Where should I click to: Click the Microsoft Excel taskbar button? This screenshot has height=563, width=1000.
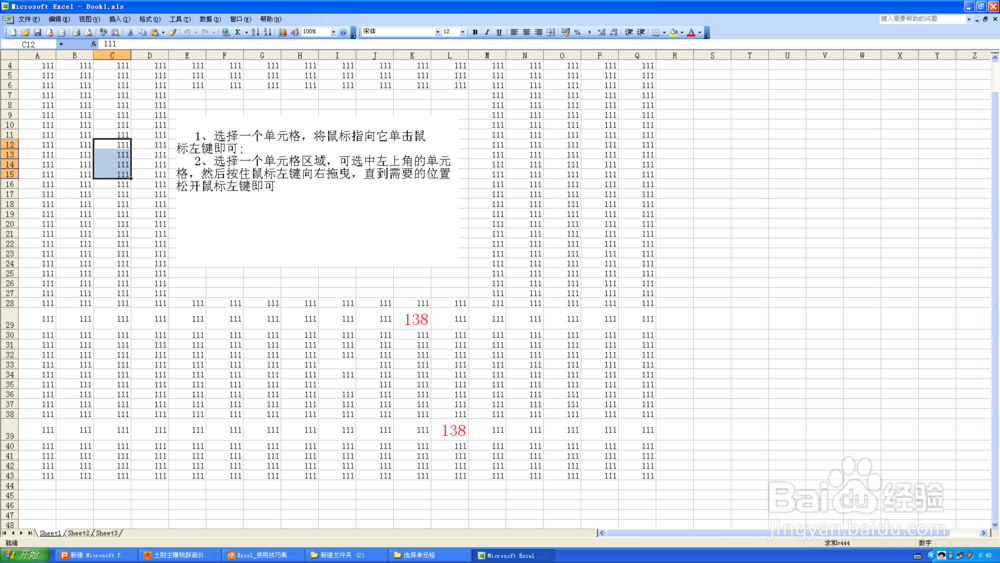tap(513, 555)
